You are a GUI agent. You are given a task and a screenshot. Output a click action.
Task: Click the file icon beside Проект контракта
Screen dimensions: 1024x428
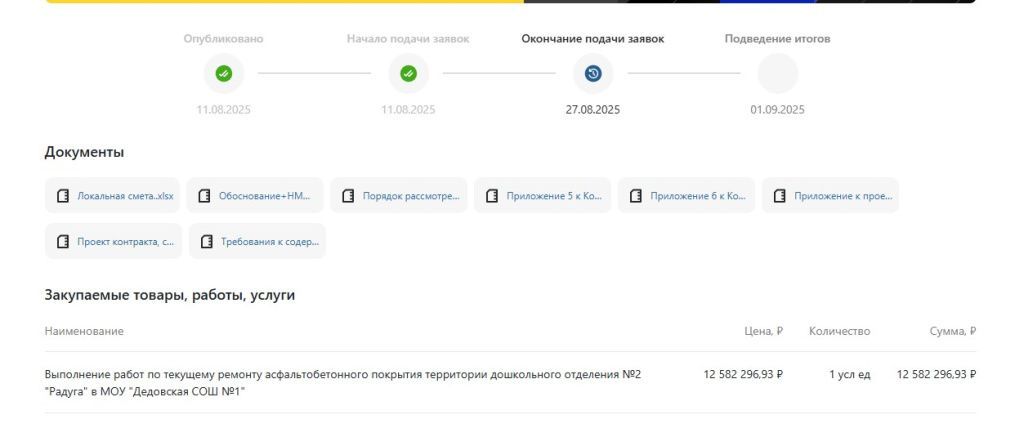[63, 241]
